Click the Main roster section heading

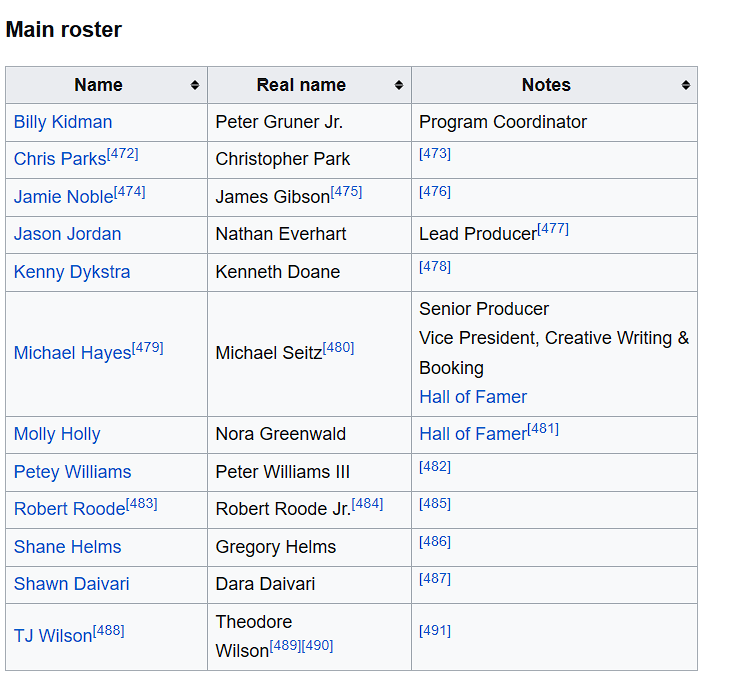click(x=64, y=30)
